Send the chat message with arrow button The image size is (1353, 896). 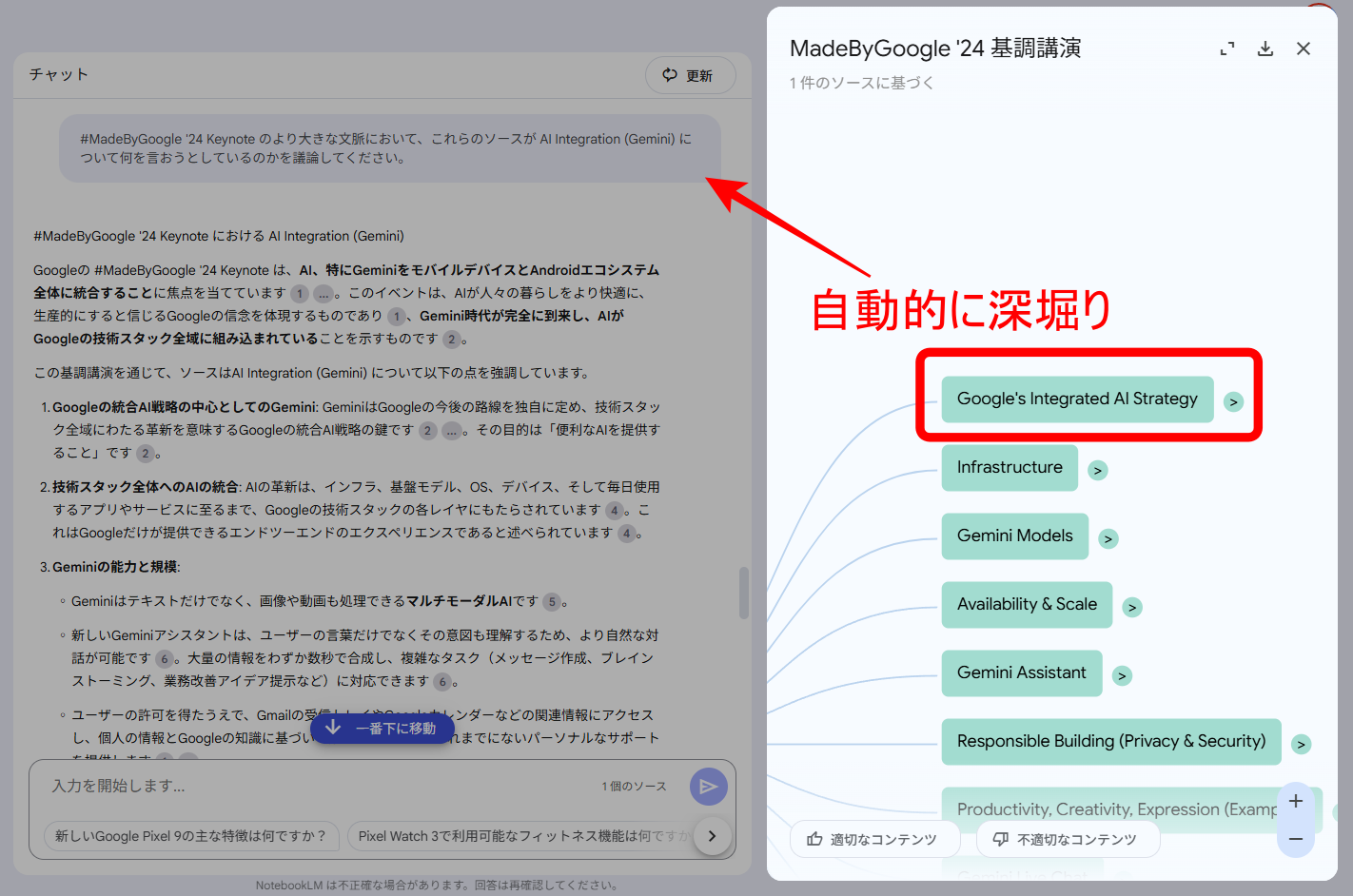coord(709,787)
